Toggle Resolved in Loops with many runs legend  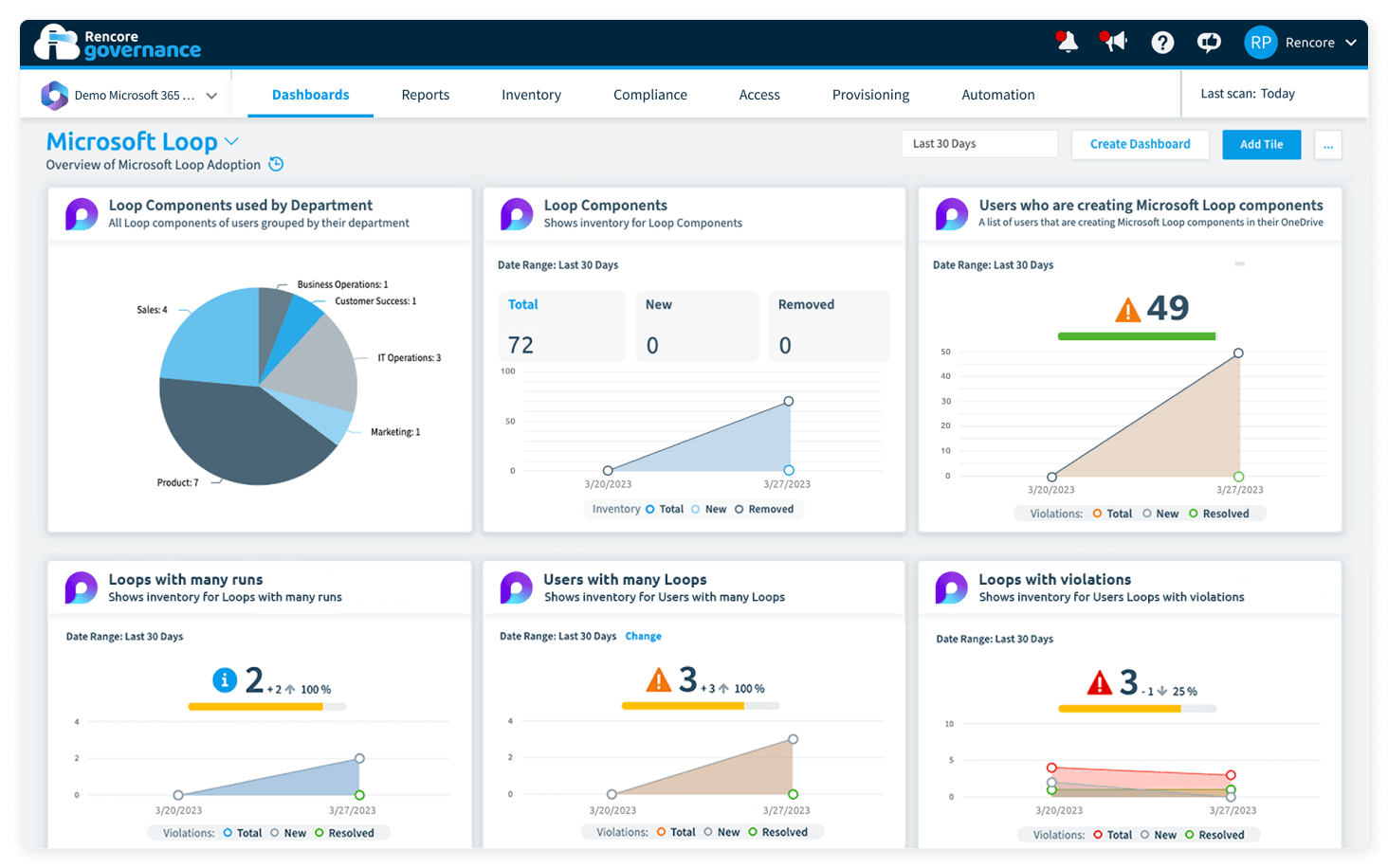[344, 833]
